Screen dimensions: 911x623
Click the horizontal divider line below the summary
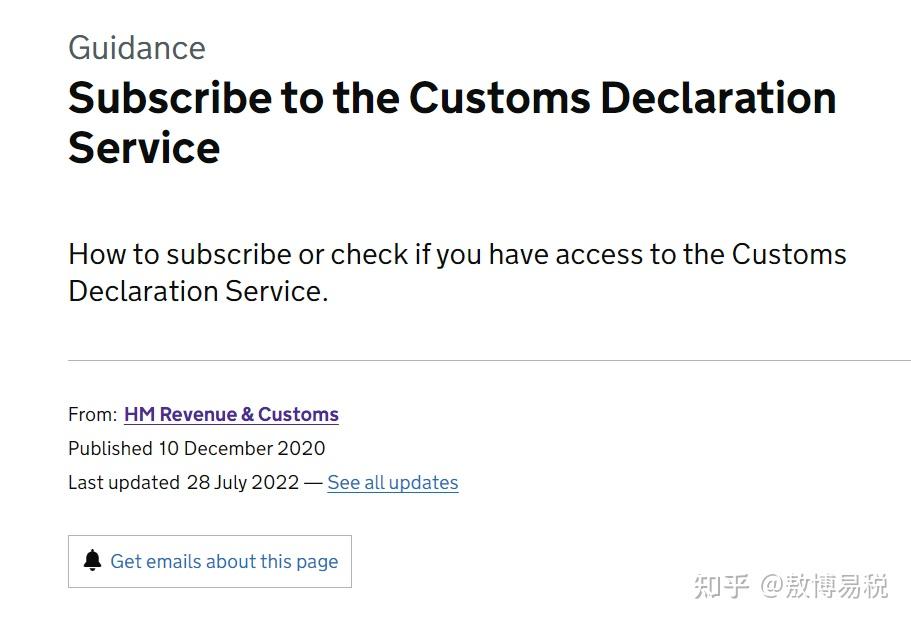pyautogui.click(x=489, y=360)
